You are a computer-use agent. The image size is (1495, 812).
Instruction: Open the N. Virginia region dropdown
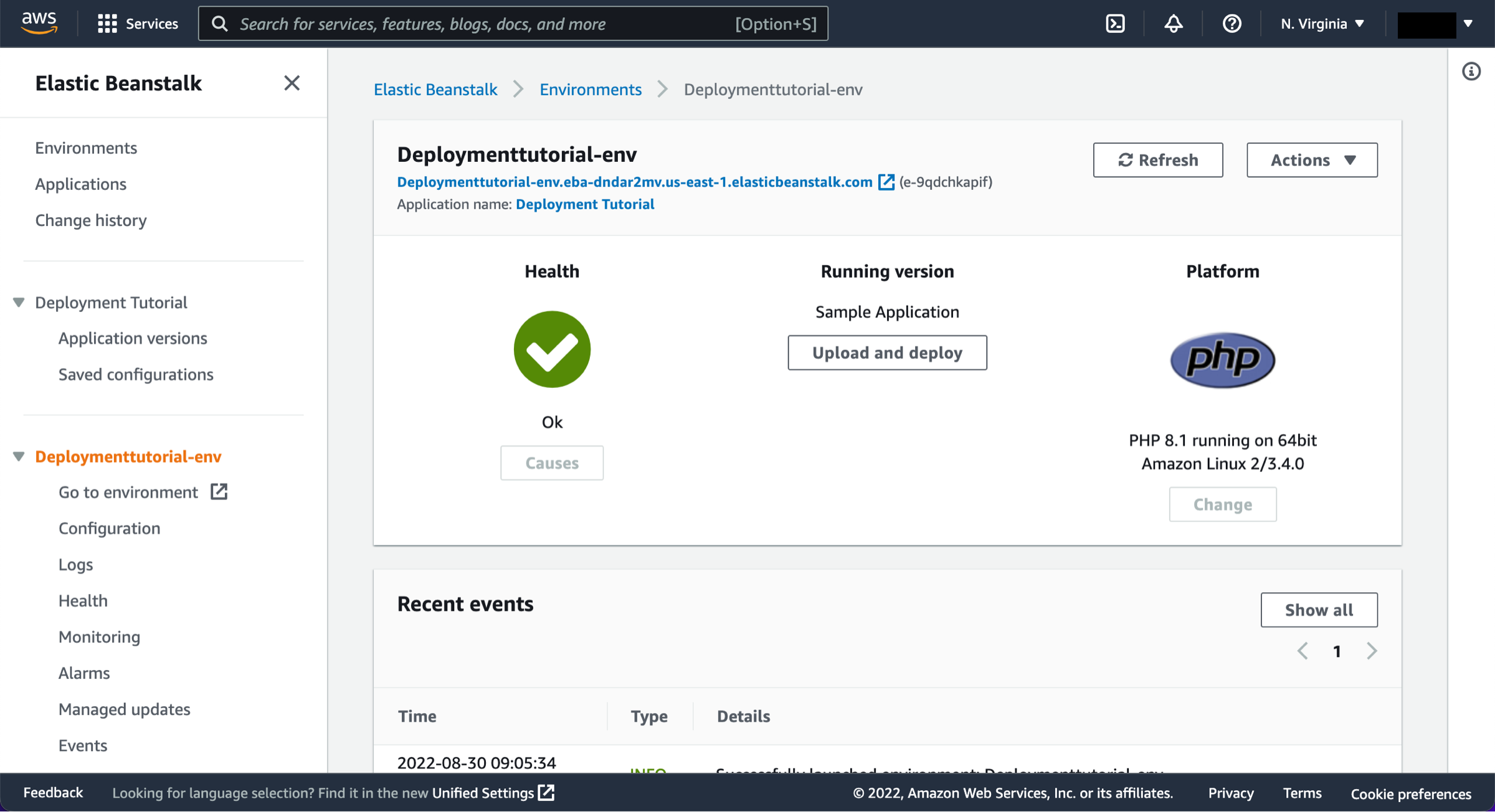click(1323, 24)
